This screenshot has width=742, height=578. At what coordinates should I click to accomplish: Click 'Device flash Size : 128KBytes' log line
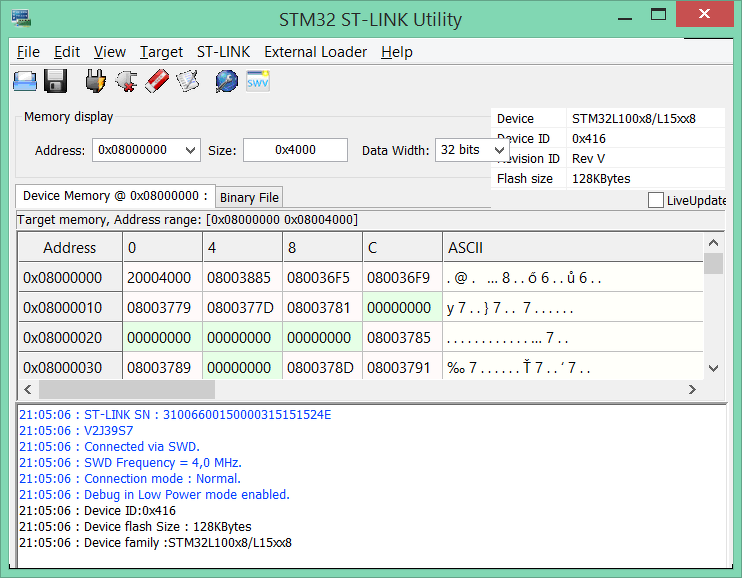point(135,526)
